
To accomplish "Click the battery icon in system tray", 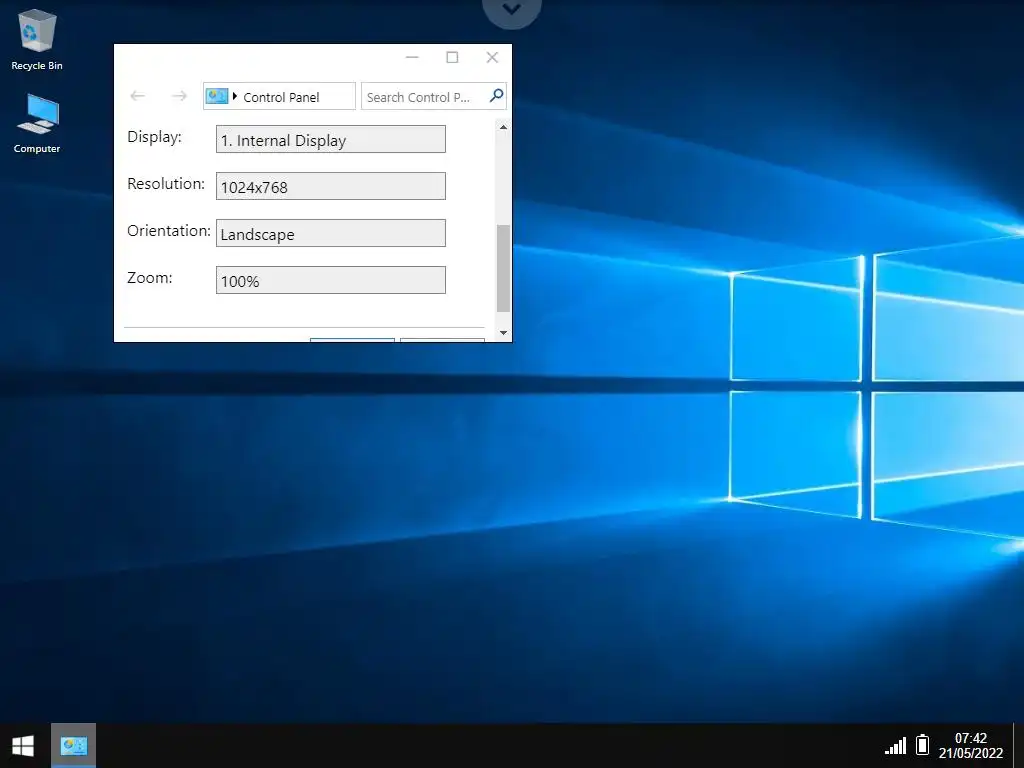I will point(922,744).
